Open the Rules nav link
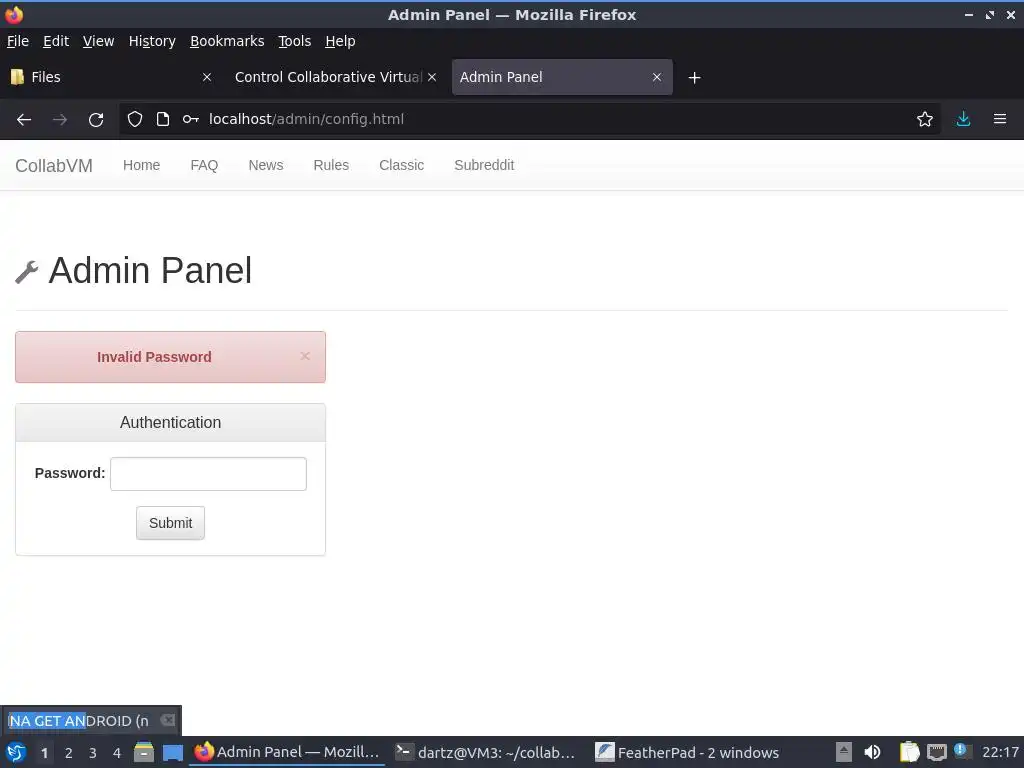1024x768 pixels. point(331,165)
